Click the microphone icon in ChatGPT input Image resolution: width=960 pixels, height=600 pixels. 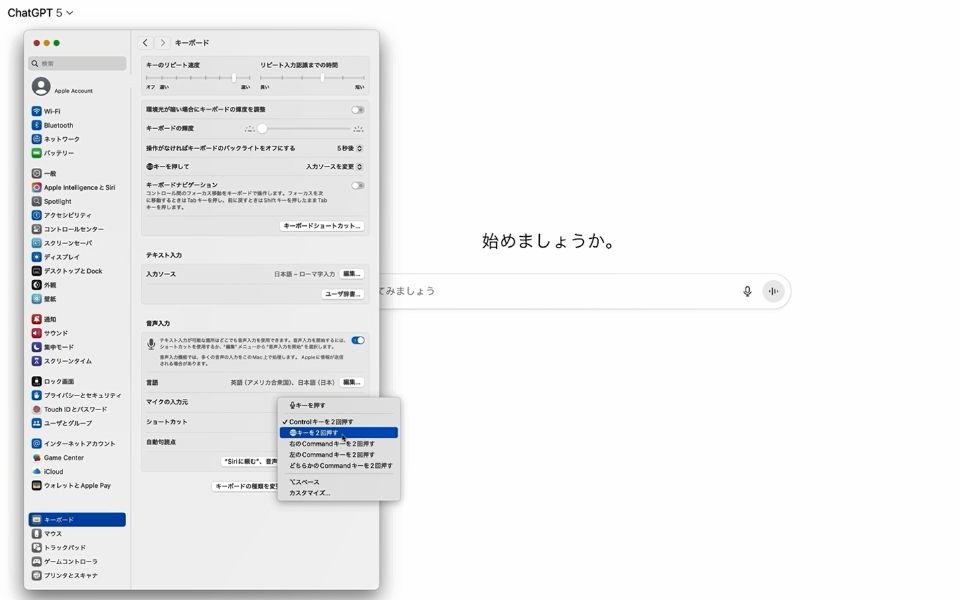(x=747, y=291)
